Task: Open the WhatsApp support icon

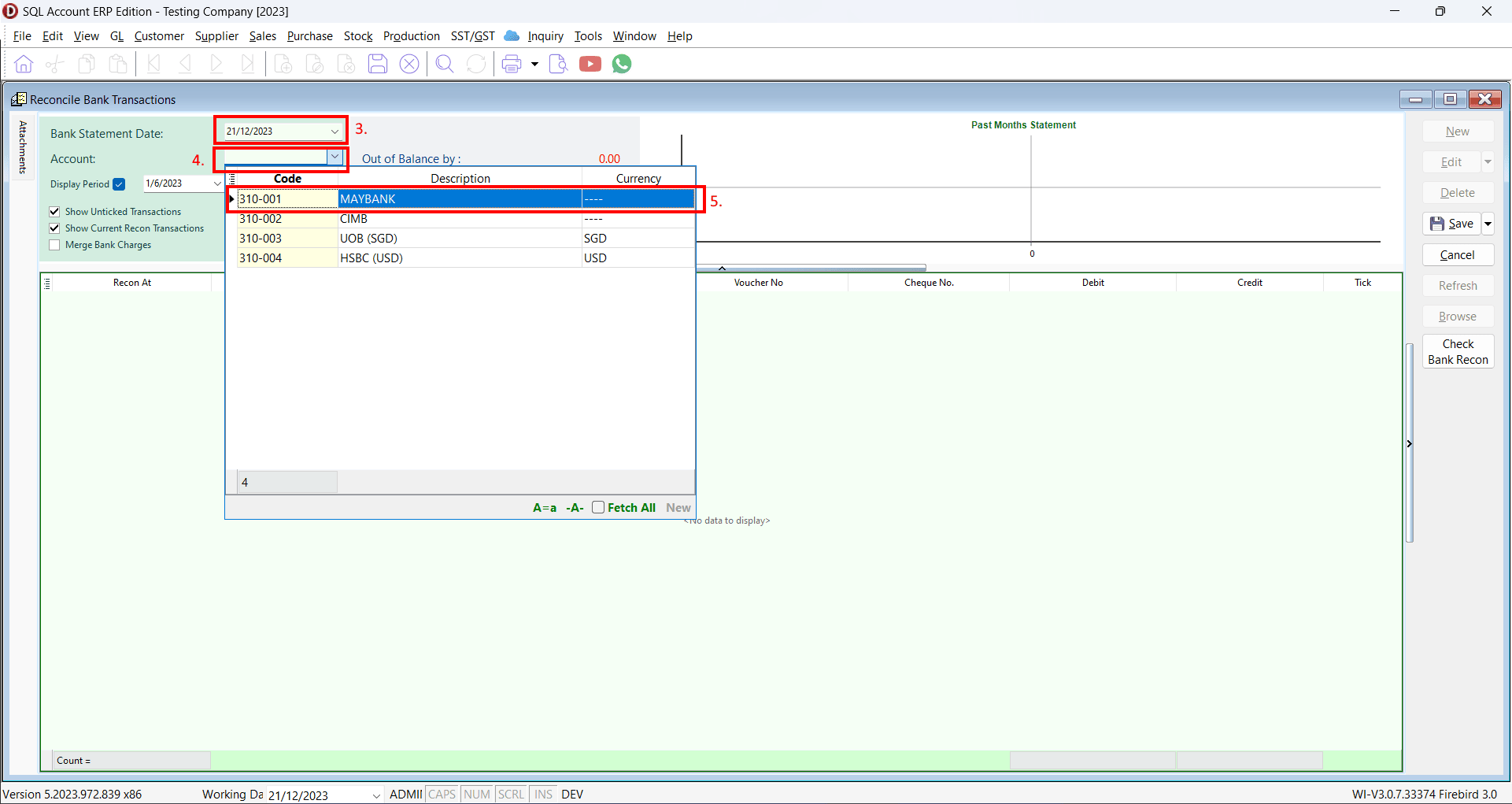Action: [622, 65]
